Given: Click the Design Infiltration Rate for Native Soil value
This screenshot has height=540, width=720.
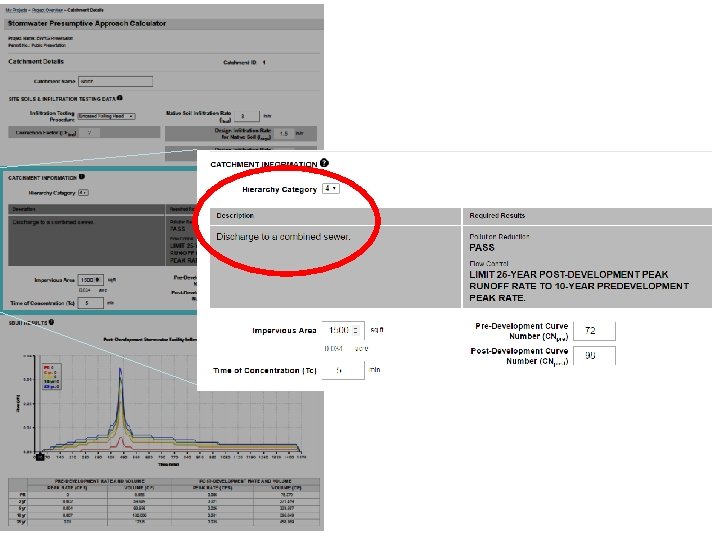Looking at the screenshot, I should click(x=284, y=134).
